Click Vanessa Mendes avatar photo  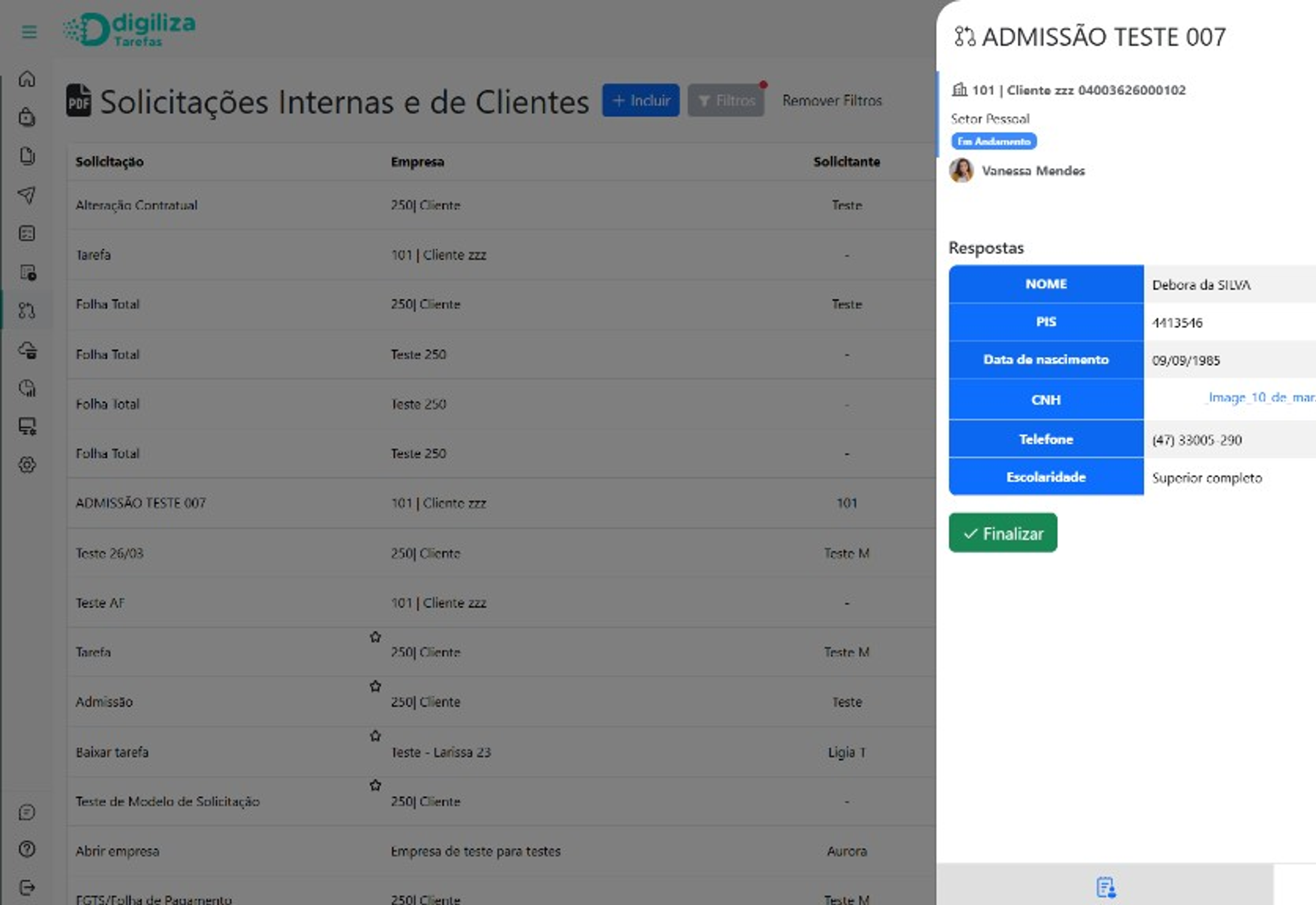coord(961,170)
